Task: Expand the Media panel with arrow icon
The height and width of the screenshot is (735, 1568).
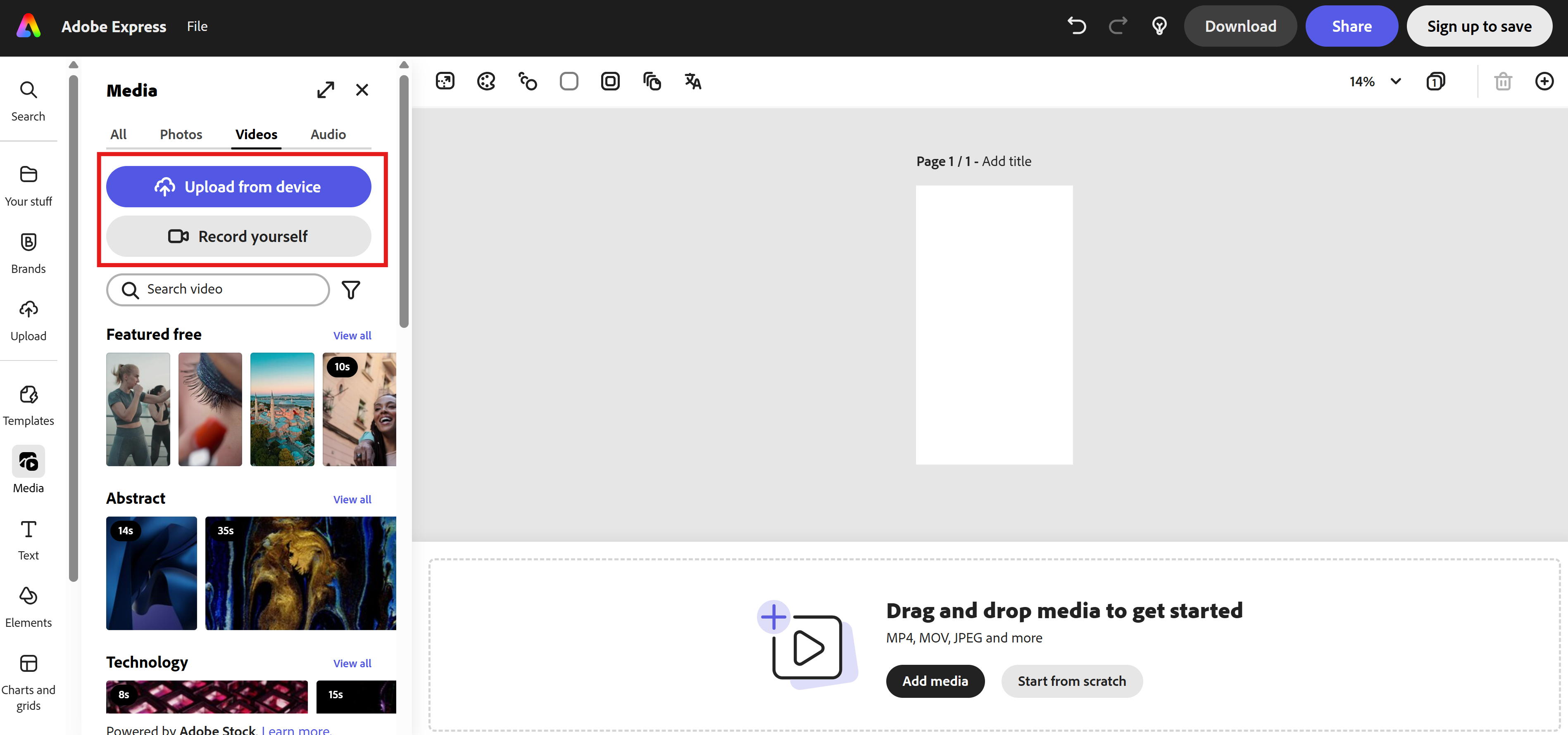Action: 326,90
